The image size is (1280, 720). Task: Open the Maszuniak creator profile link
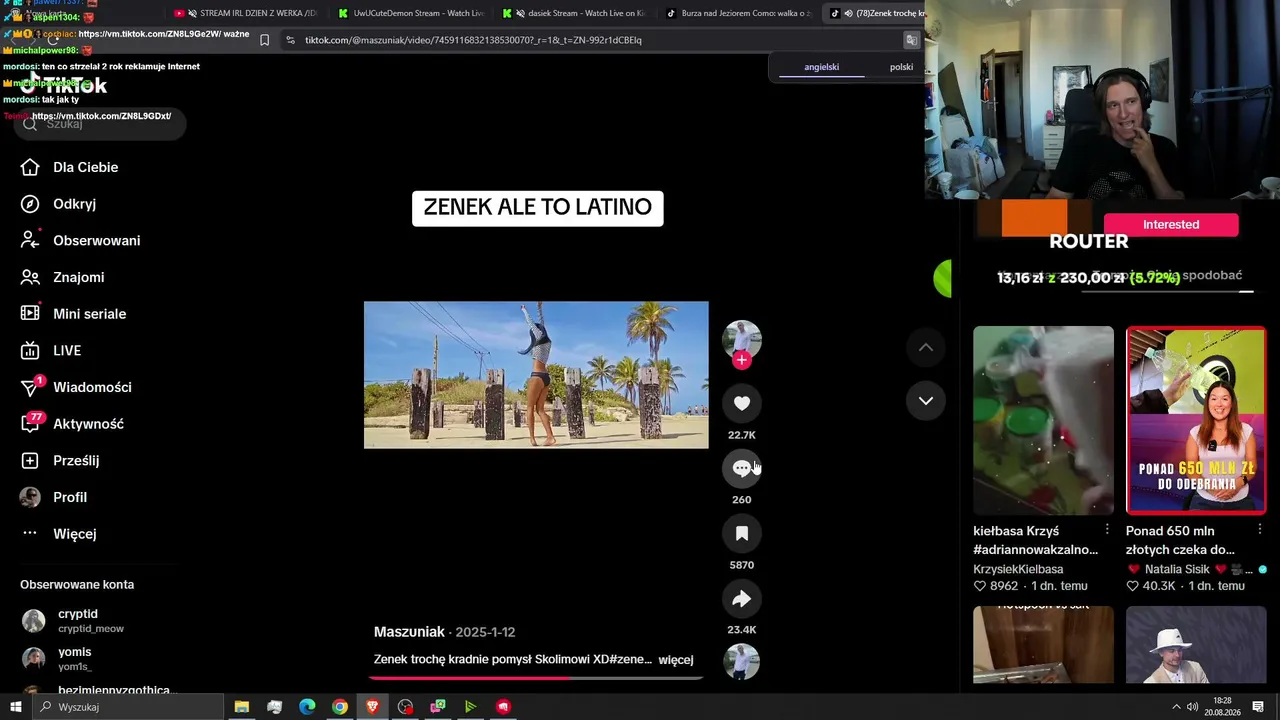[x=409, y=632]
